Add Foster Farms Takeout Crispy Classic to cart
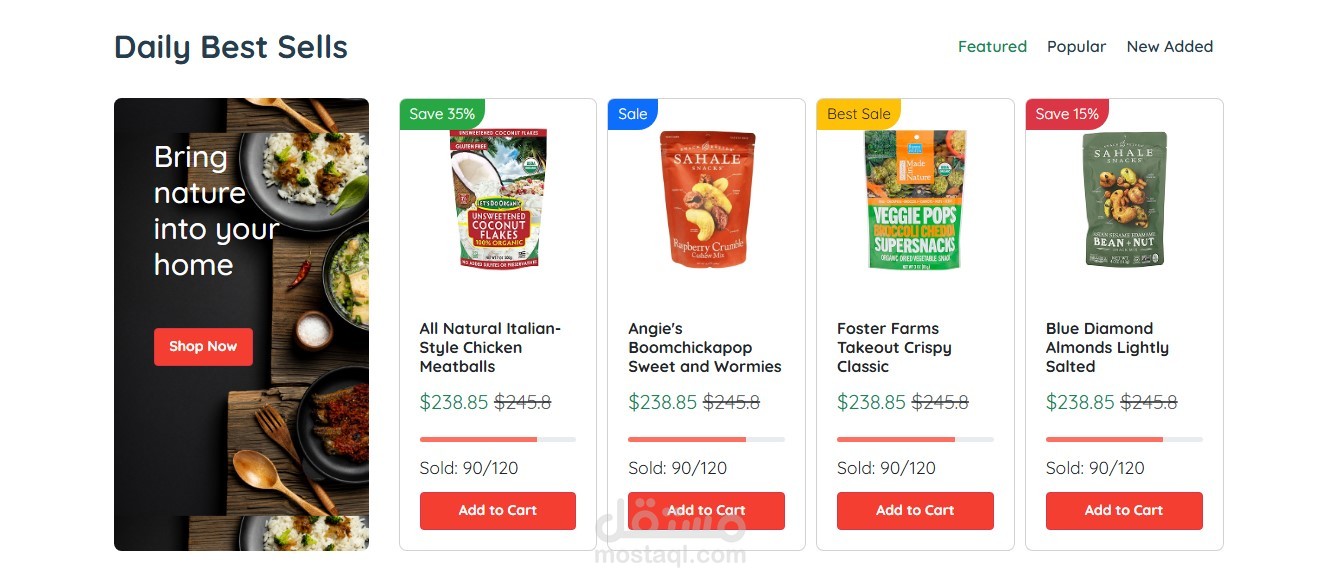This screenshot has height=580, width=1341. click(915, 510)
